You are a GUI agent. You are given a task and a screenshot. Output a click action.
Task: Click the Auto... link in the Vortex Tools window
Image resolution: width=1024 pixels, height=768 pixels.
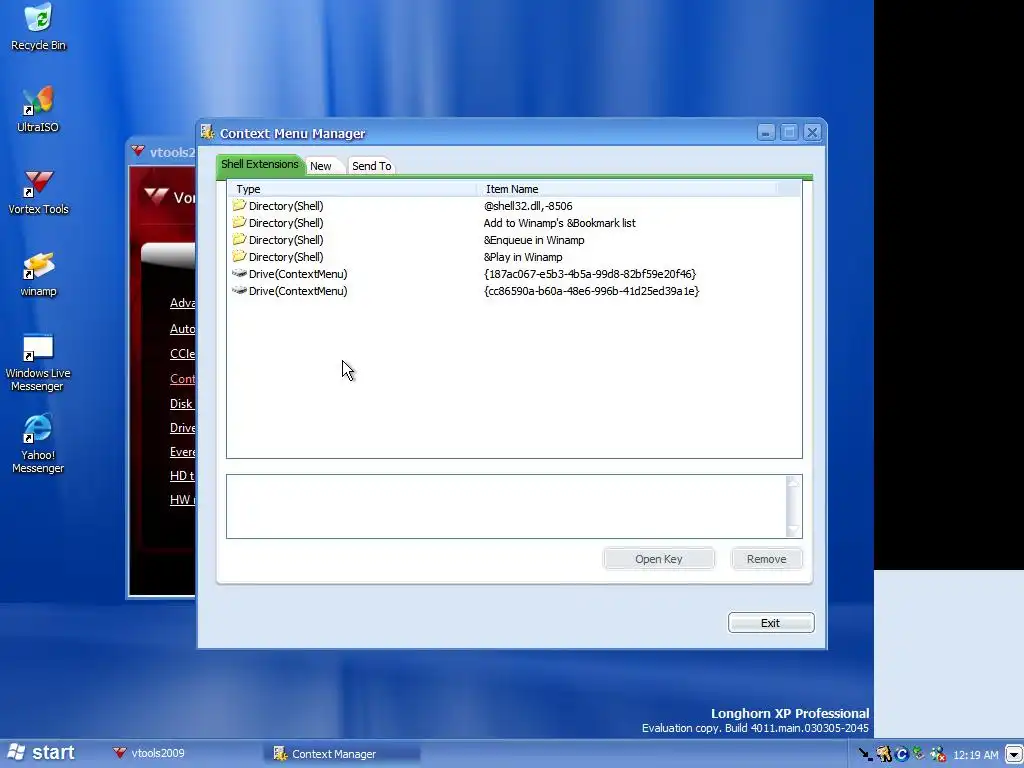click(x=182, y=328)
